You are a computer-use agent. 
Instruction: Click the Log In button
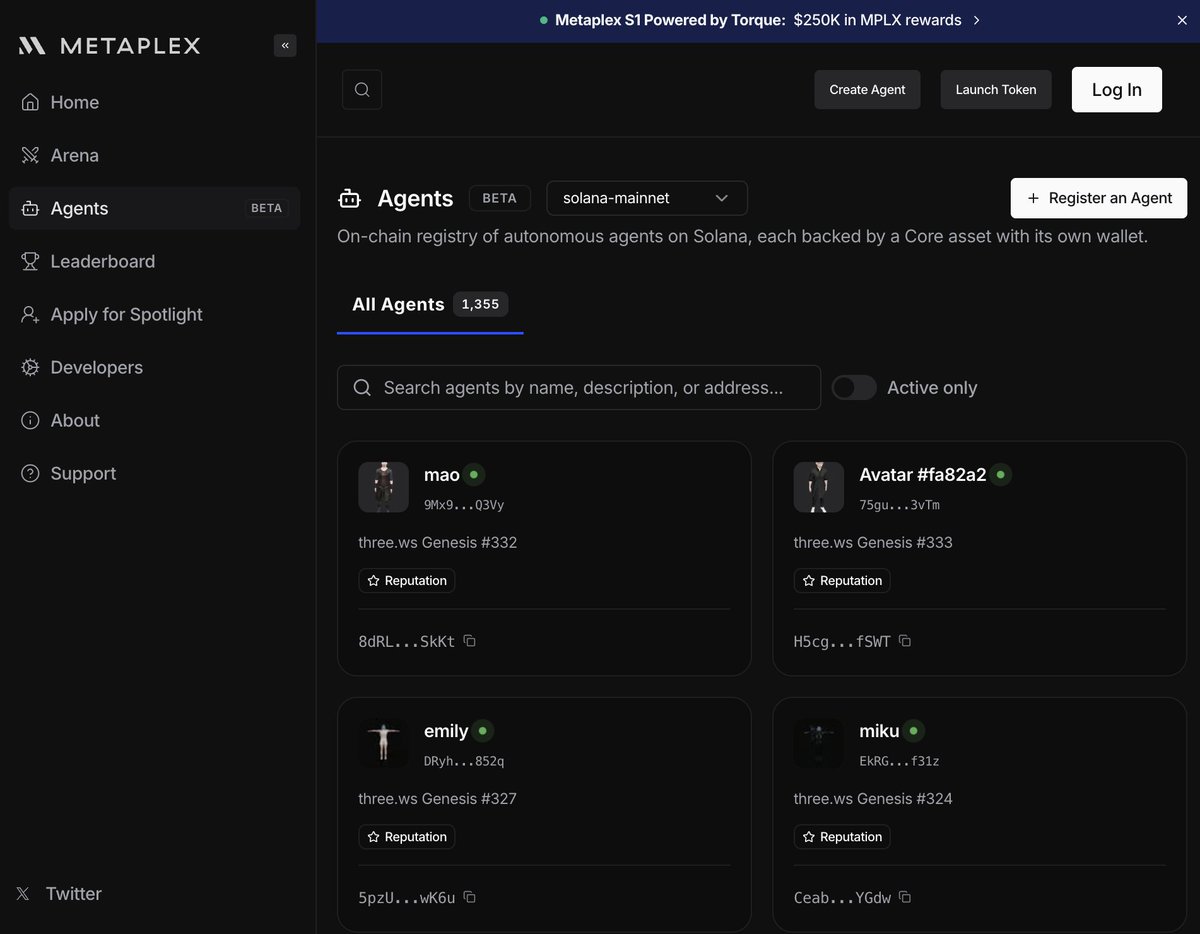tap(1117, 89)
